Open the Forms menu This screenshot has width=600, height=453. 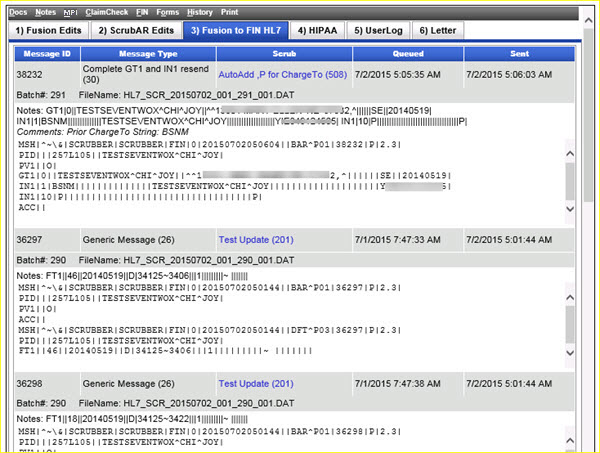[x=170, y=12]
